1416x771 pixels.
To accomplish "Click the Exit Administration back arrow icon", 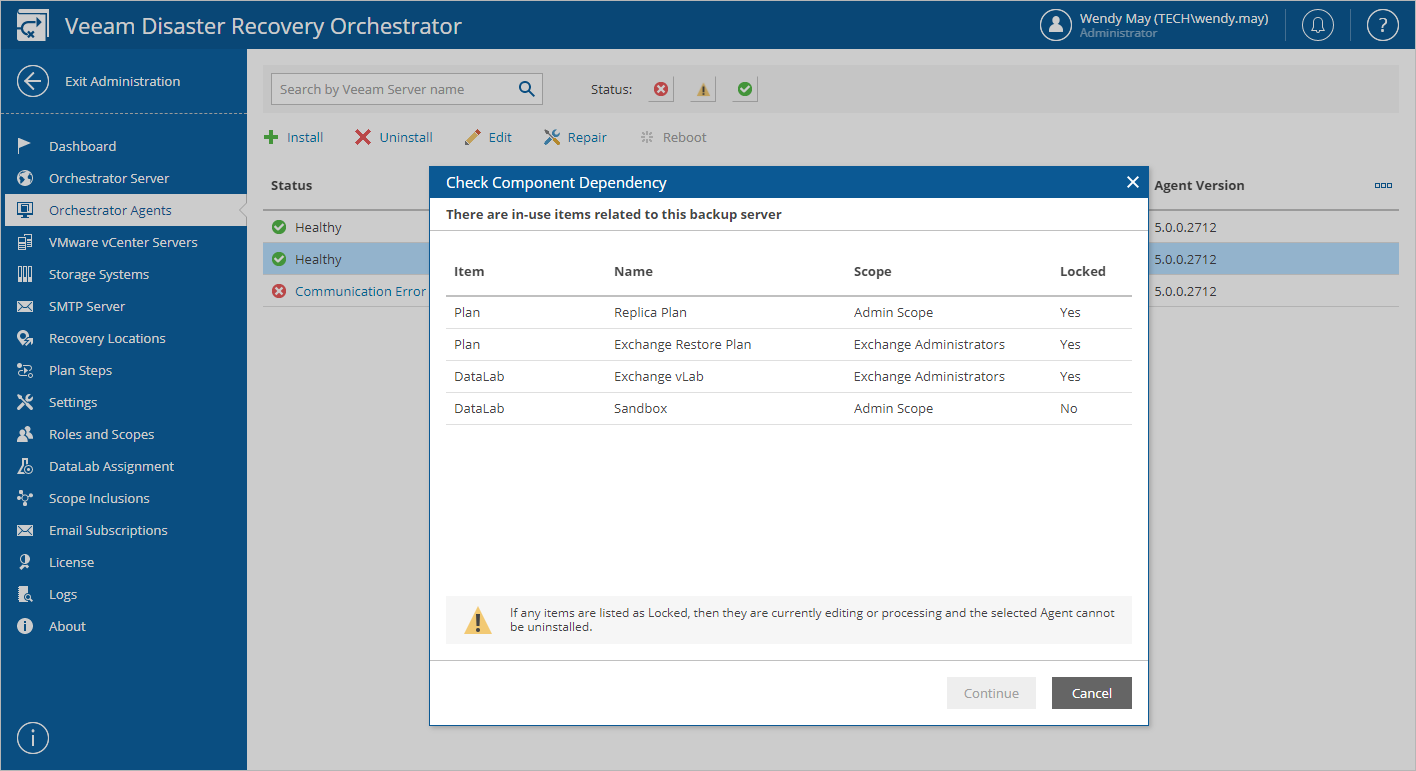I will [x=33, y=81].
